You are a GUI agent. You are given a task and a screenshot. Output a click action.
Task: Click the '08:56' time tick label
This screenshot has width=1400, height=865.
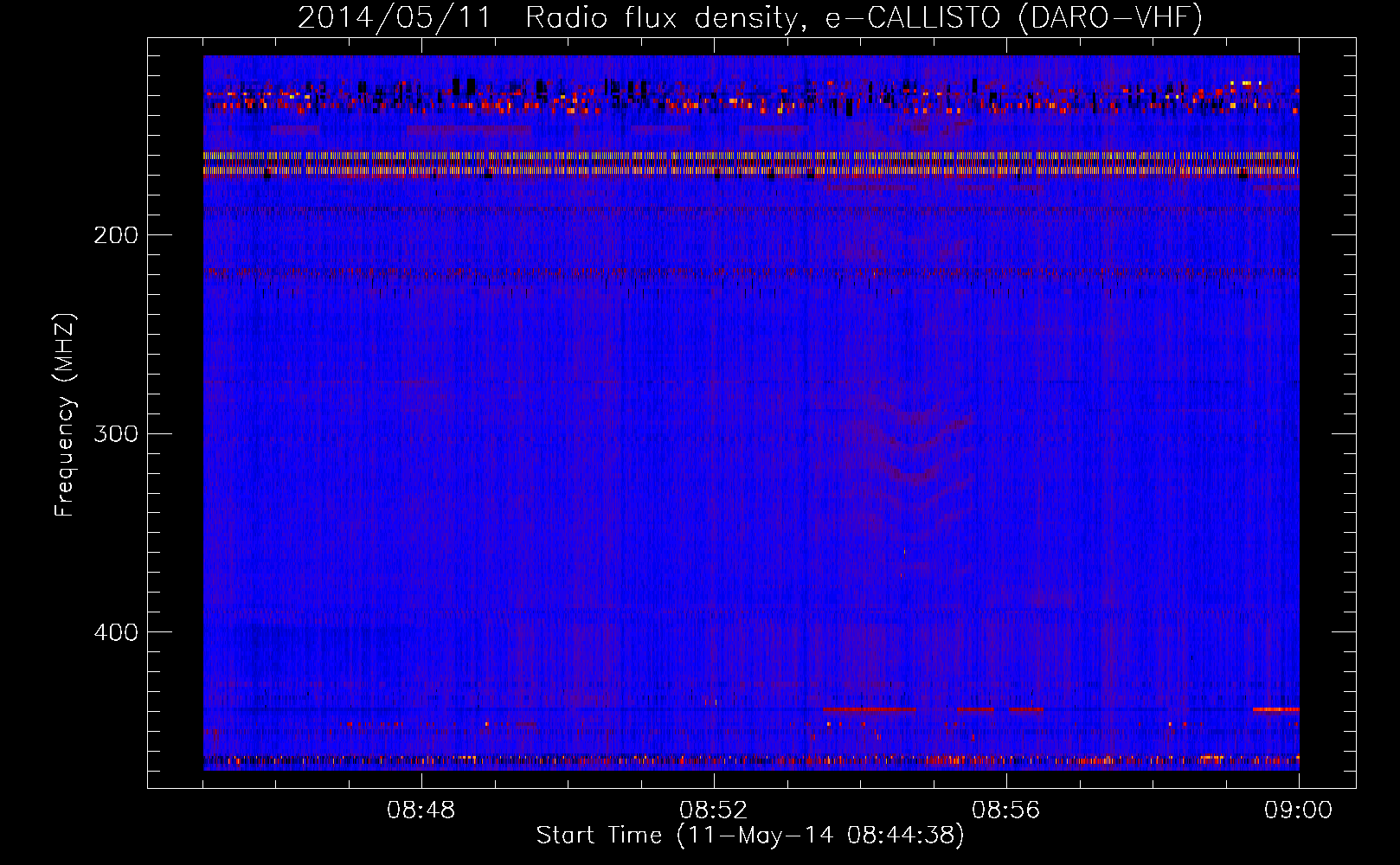pos(1006,811)
